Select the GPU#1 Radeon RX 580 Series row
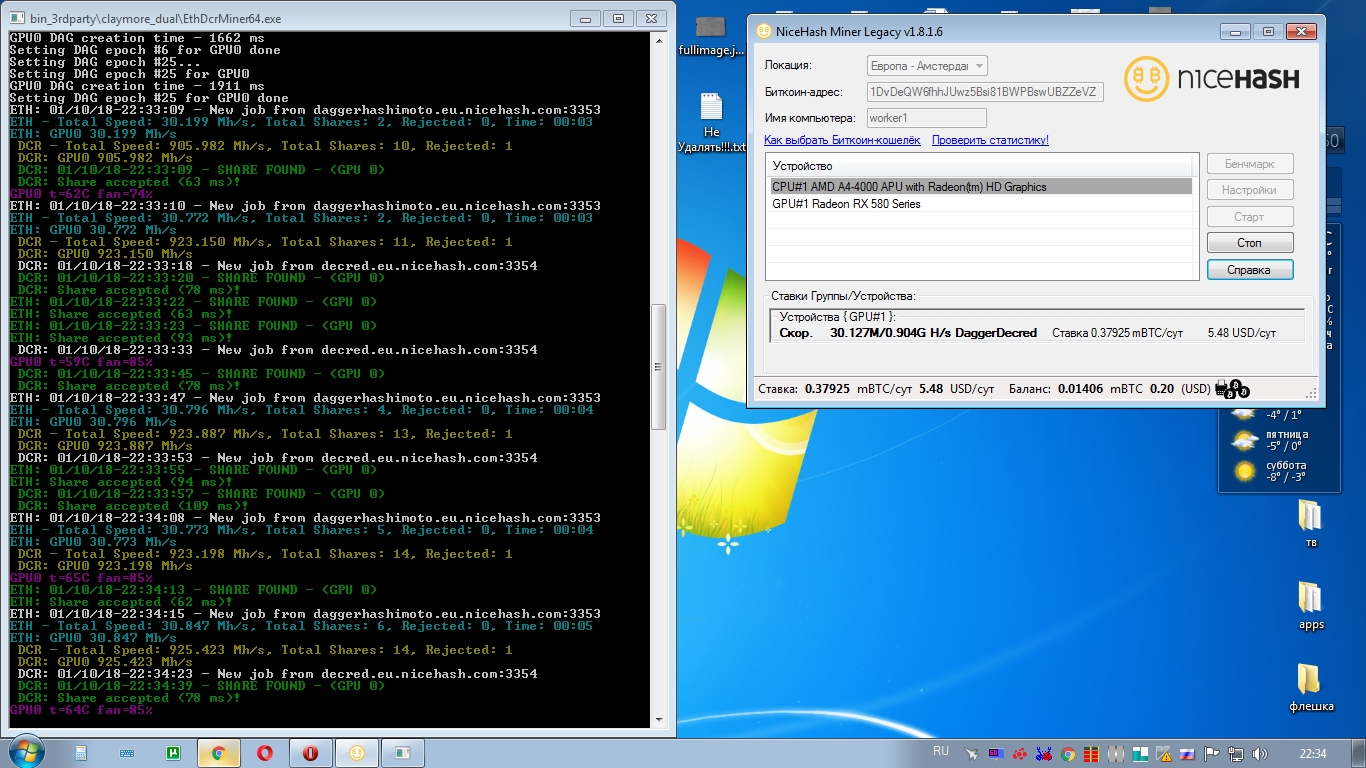Viewport: 1366px width, 768px height. click(x=980, y=204)
